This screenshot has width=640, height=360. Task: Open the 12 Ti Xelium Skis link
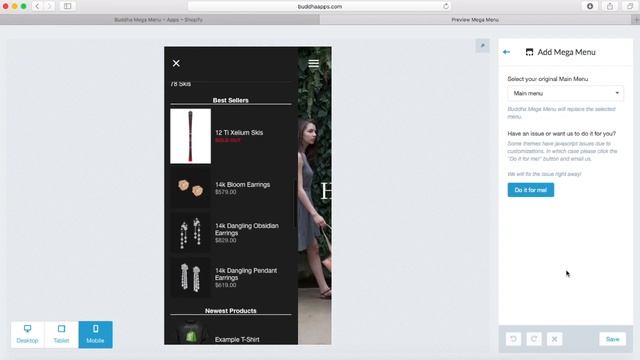pos(239,132)
